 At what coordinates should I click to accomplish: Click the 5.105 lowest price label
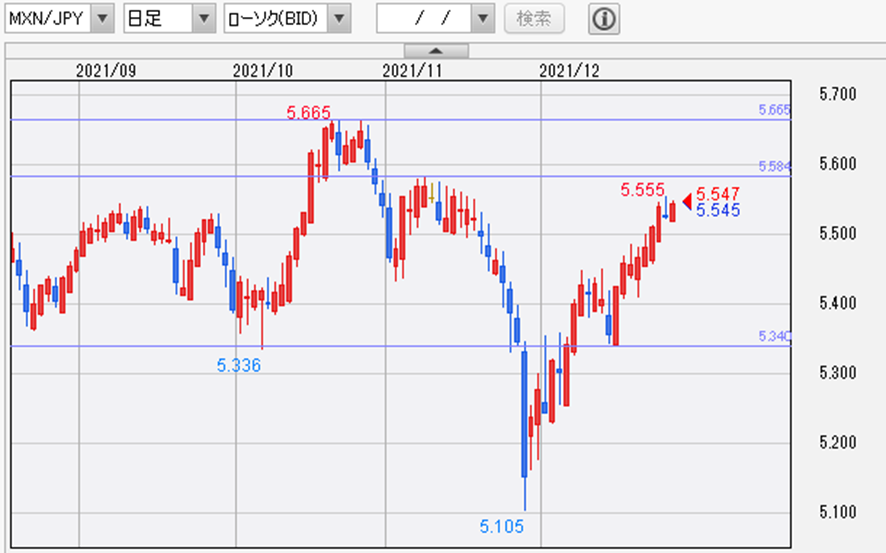coord(501,527)
